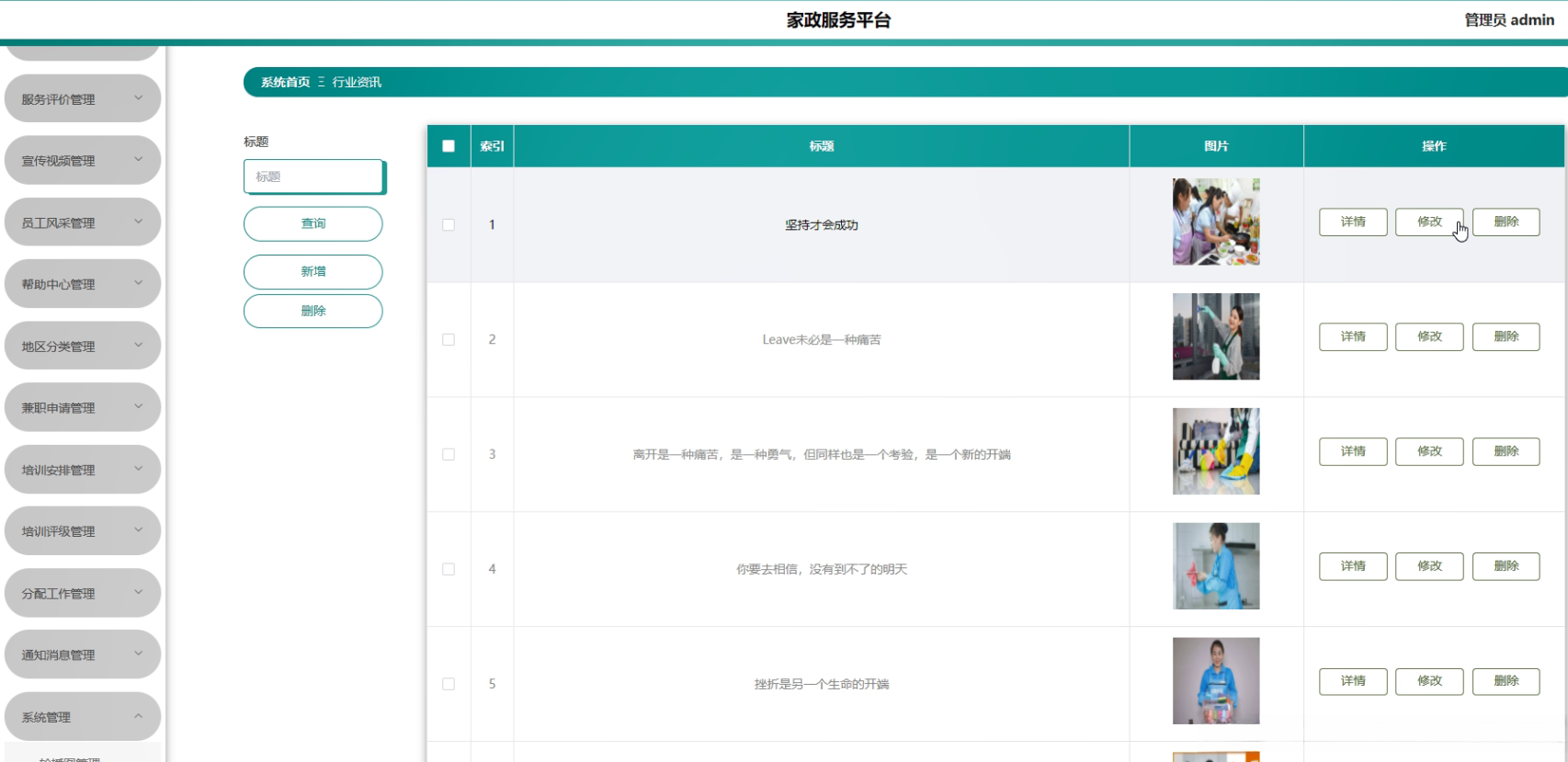Click the 图片 column header
Image resolution: width=1568 pixels, height=762 pixels.
pos(1216,146)
